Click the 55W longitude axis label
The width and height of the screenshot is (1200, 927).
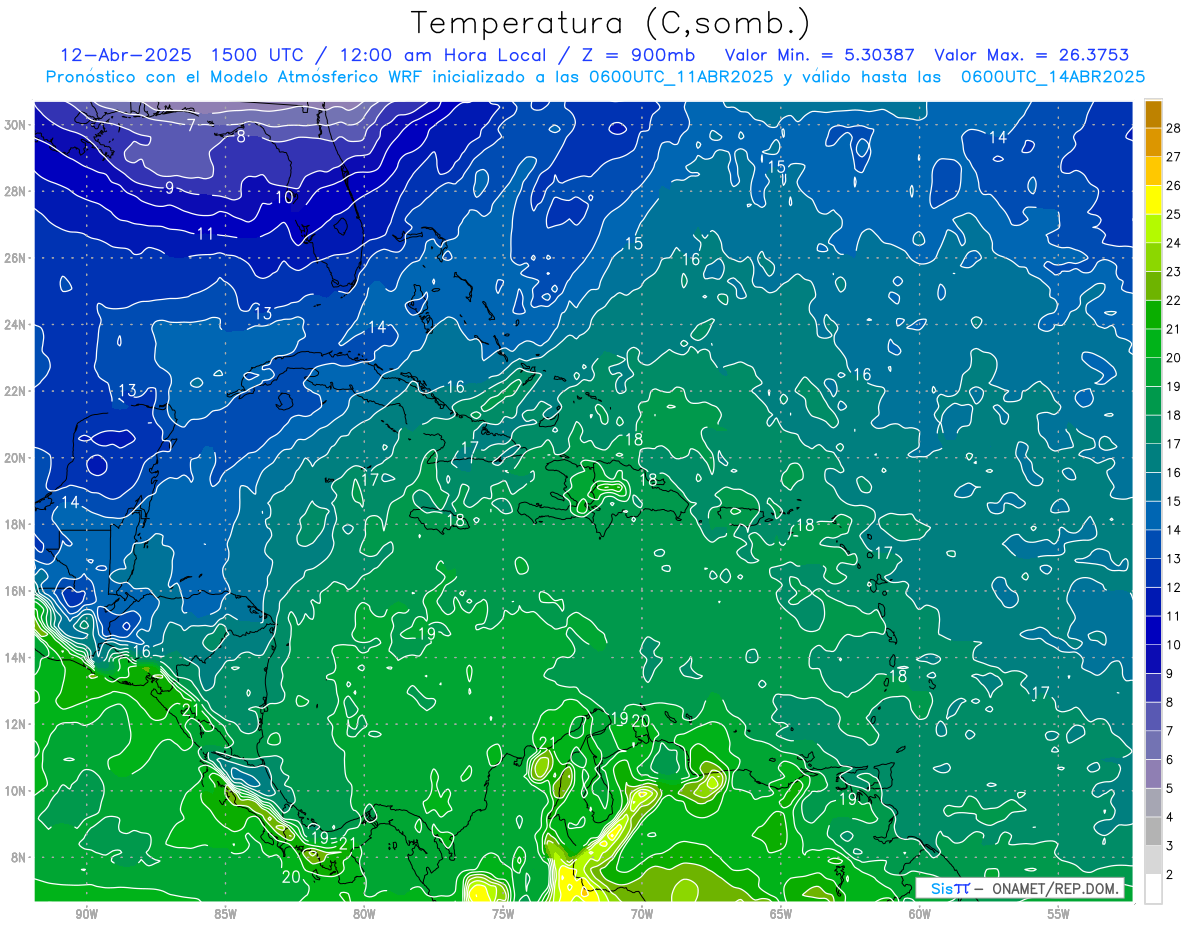(1059, 914)
